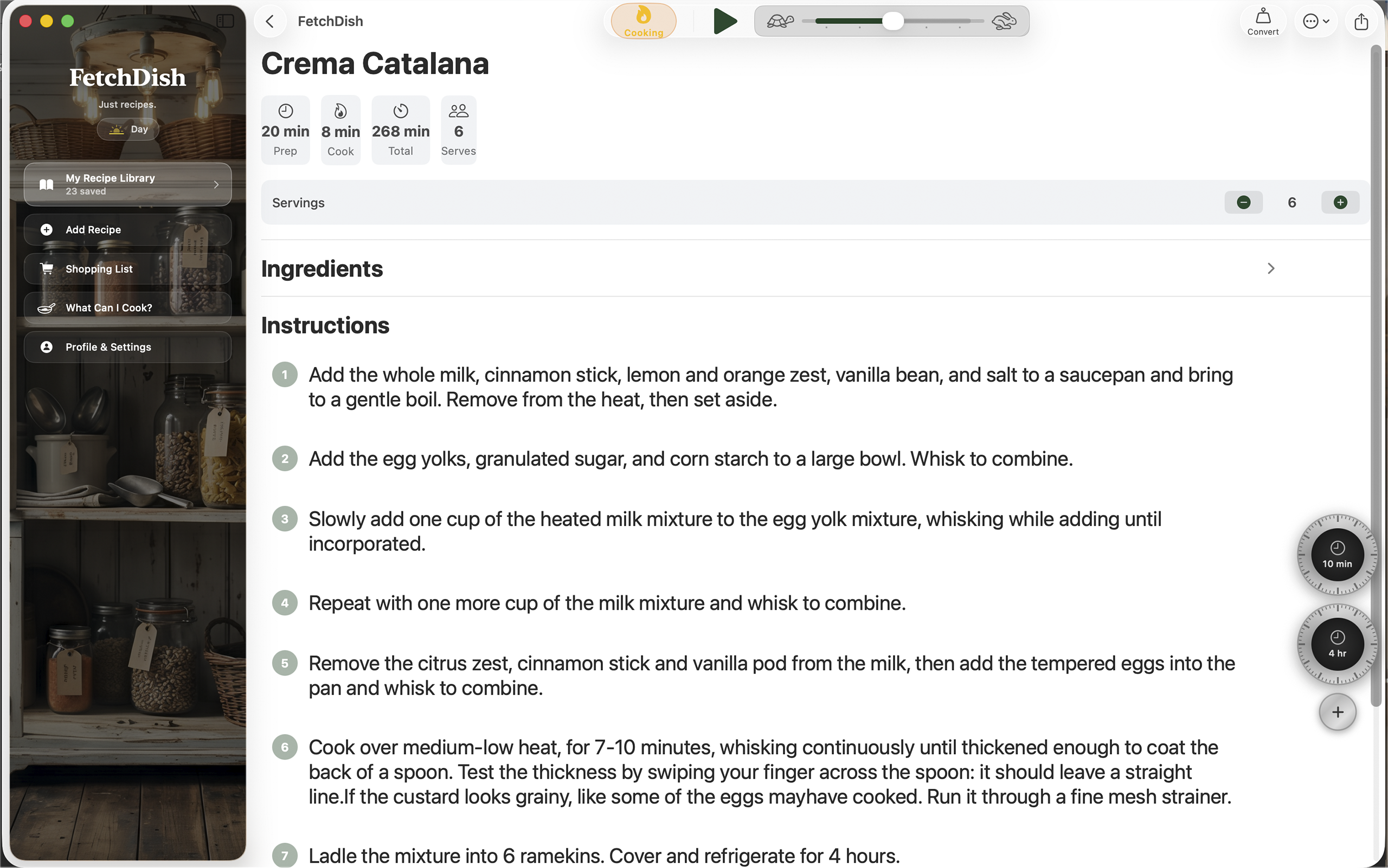Toggle the Day theme switch
This screenshot has height=868, width=1388.
point(128,129)
